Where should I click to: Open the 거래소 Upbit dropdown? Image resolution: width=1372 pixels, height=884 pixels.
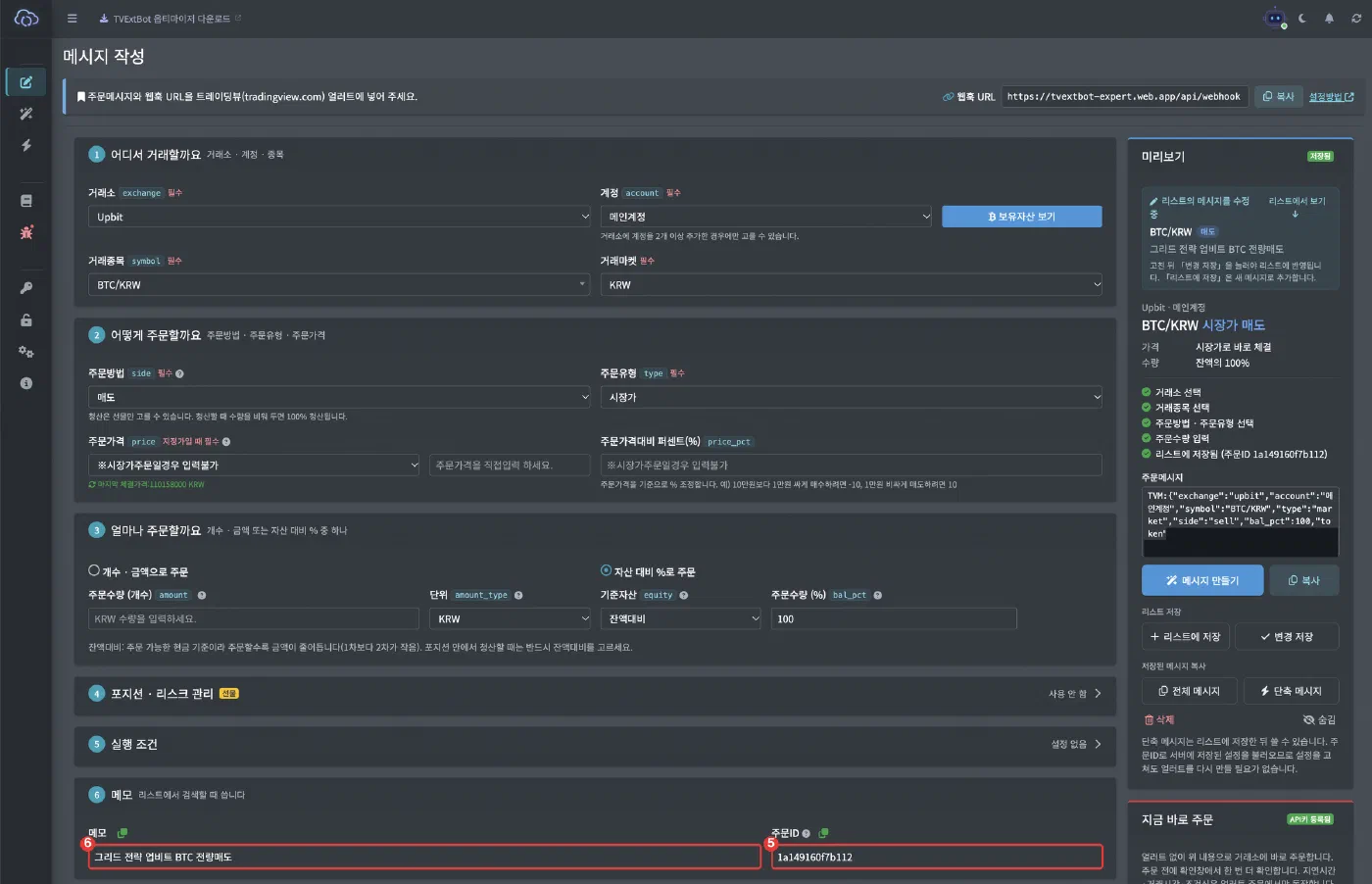click(x=340, y=217)
